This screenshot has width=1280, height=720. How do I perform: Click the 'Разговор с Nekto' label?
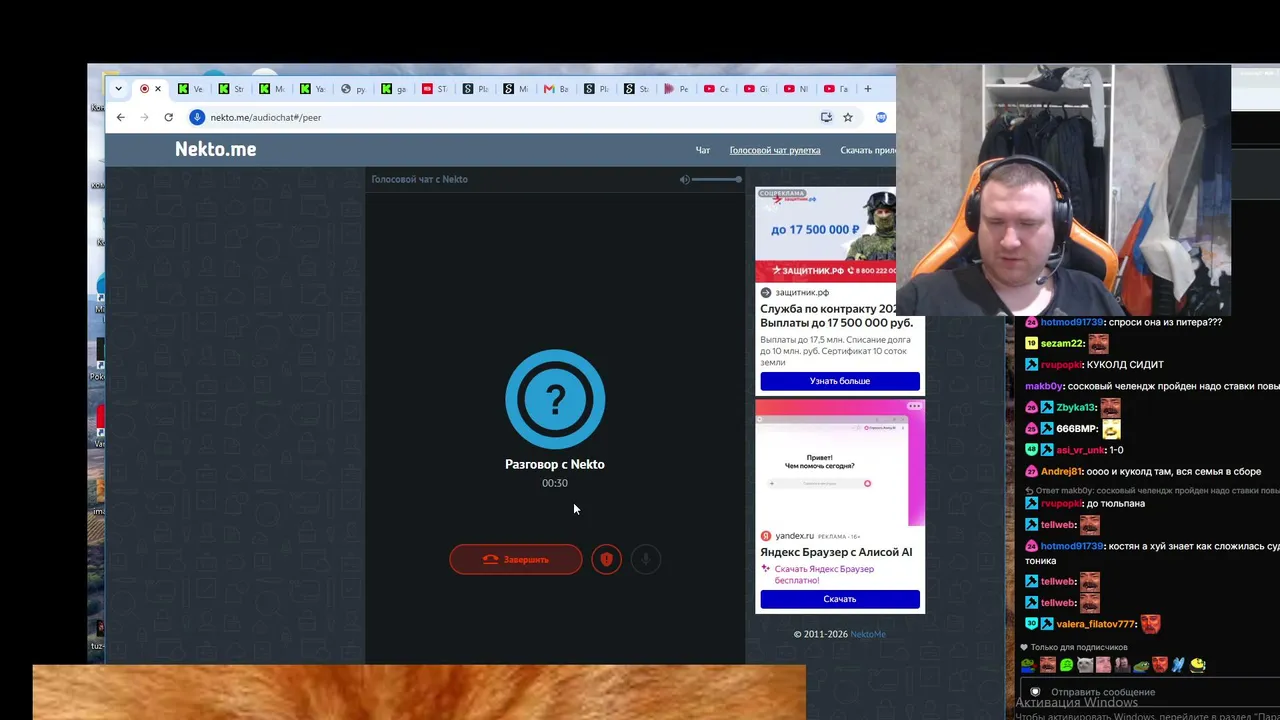pos(555,464)
